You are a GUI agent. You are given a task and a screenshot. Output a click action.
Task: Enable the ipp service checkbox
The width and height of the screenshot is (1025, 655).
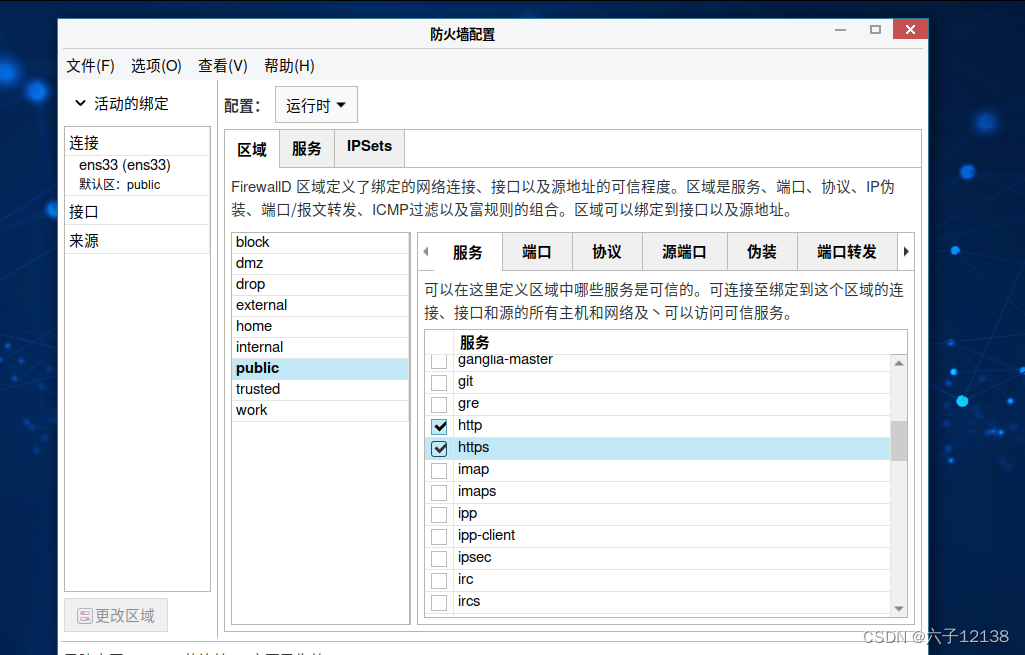(x=439, y=514)
